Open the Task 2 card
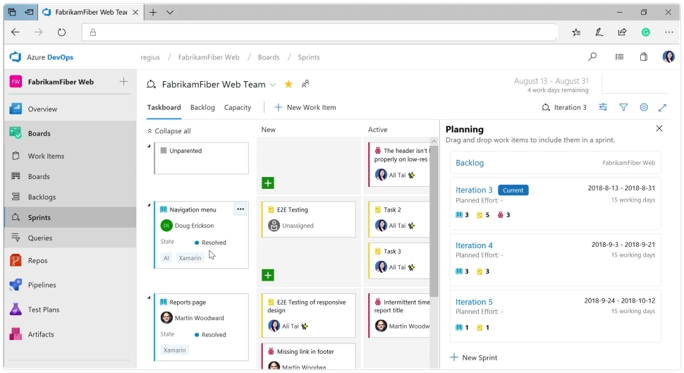Image resolution: width=684 pixels, height=373 pixels. click(399, 219)
